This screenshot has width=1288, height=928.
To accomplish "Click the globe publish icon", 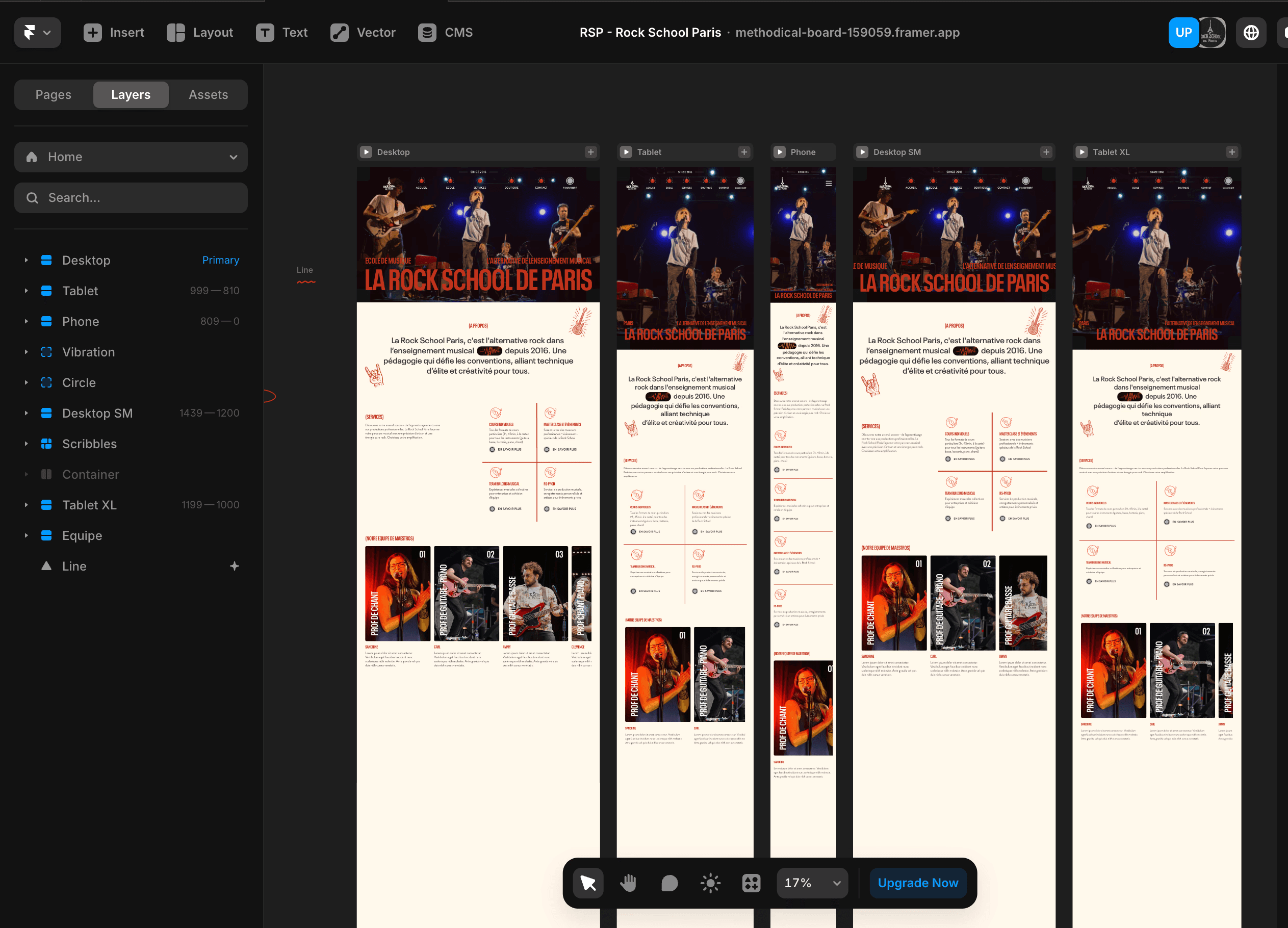I will [x=1250, y=32].
